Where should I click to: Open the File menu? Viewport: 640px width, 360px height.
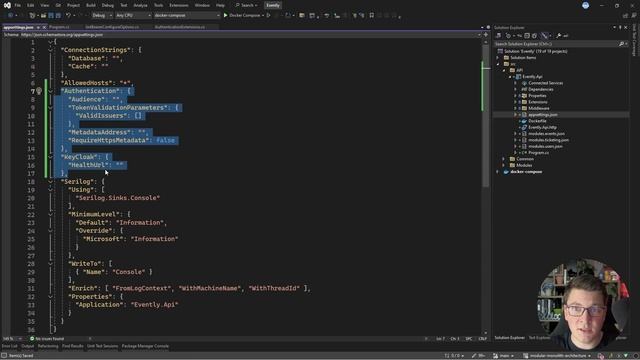(x=18, y=5)
